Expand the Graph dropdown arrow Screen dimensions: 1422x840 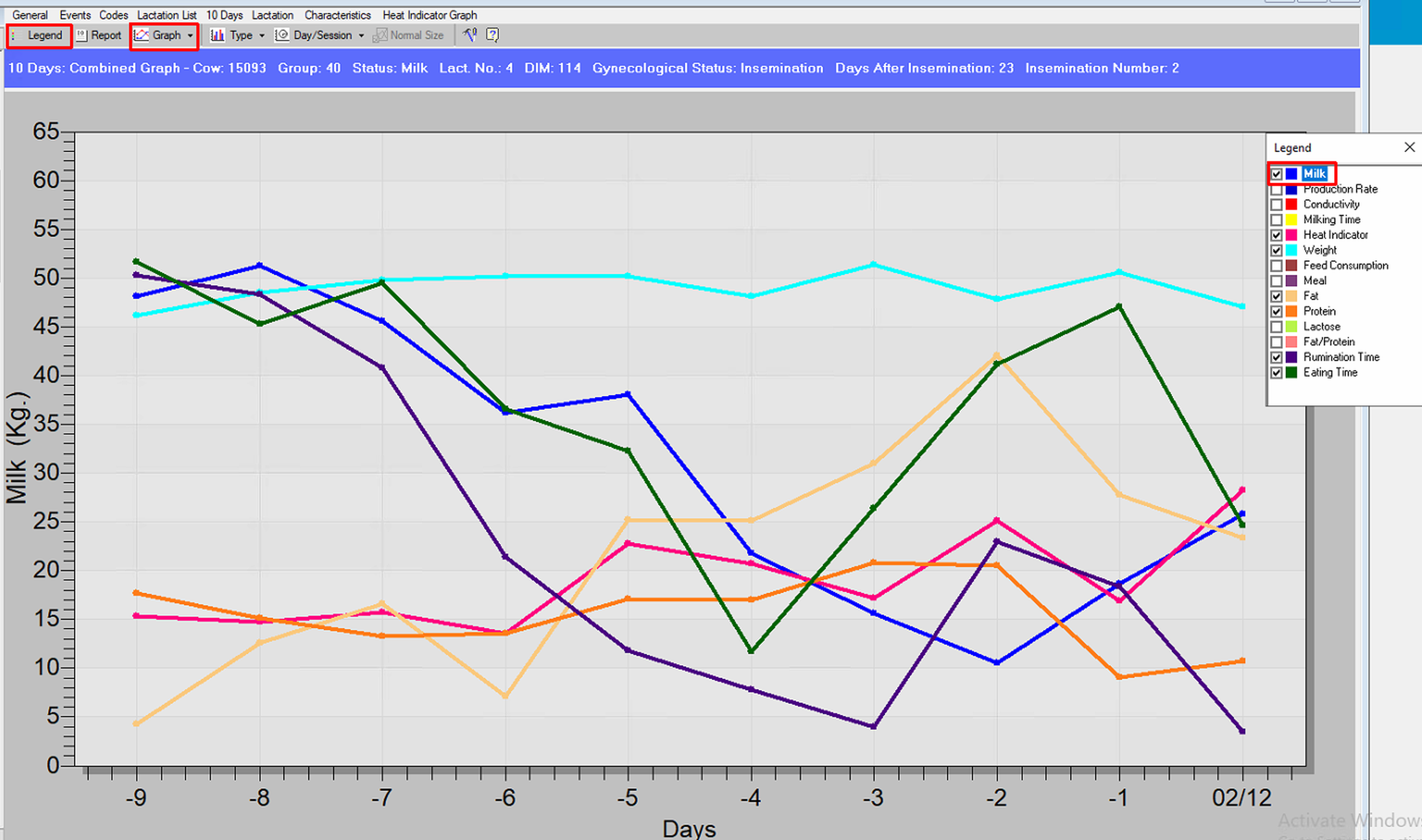190,36
